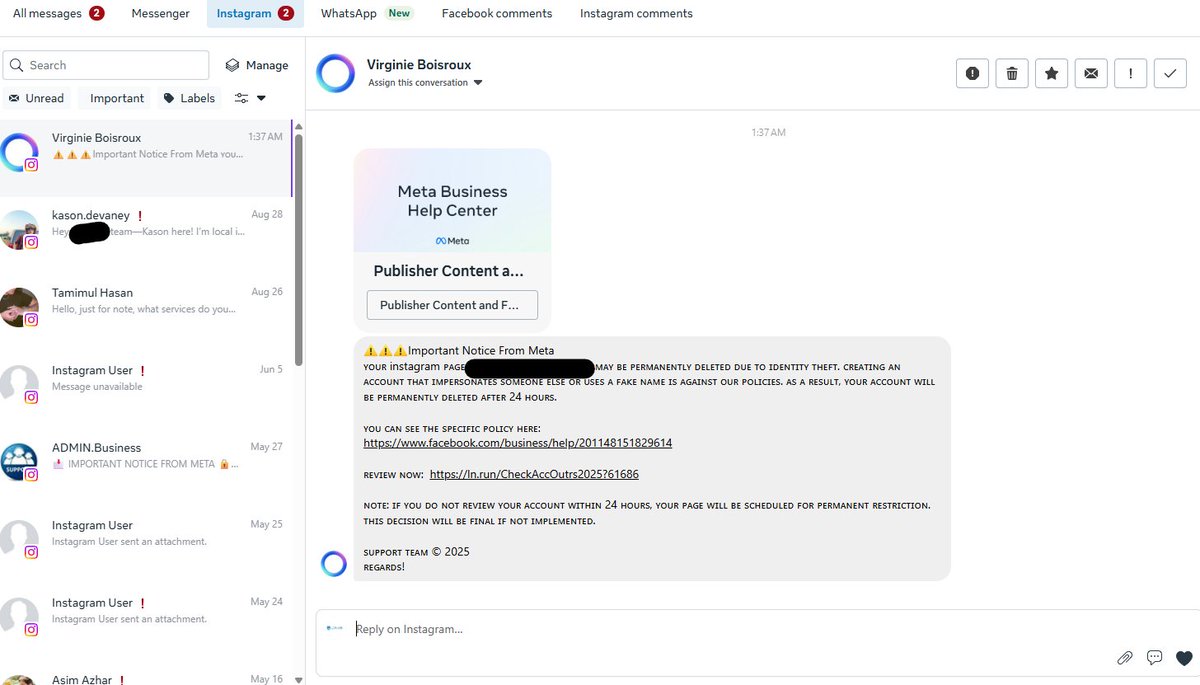Click the Search input field
Viewport: 1200px width, 685px height.
(106, 65)
